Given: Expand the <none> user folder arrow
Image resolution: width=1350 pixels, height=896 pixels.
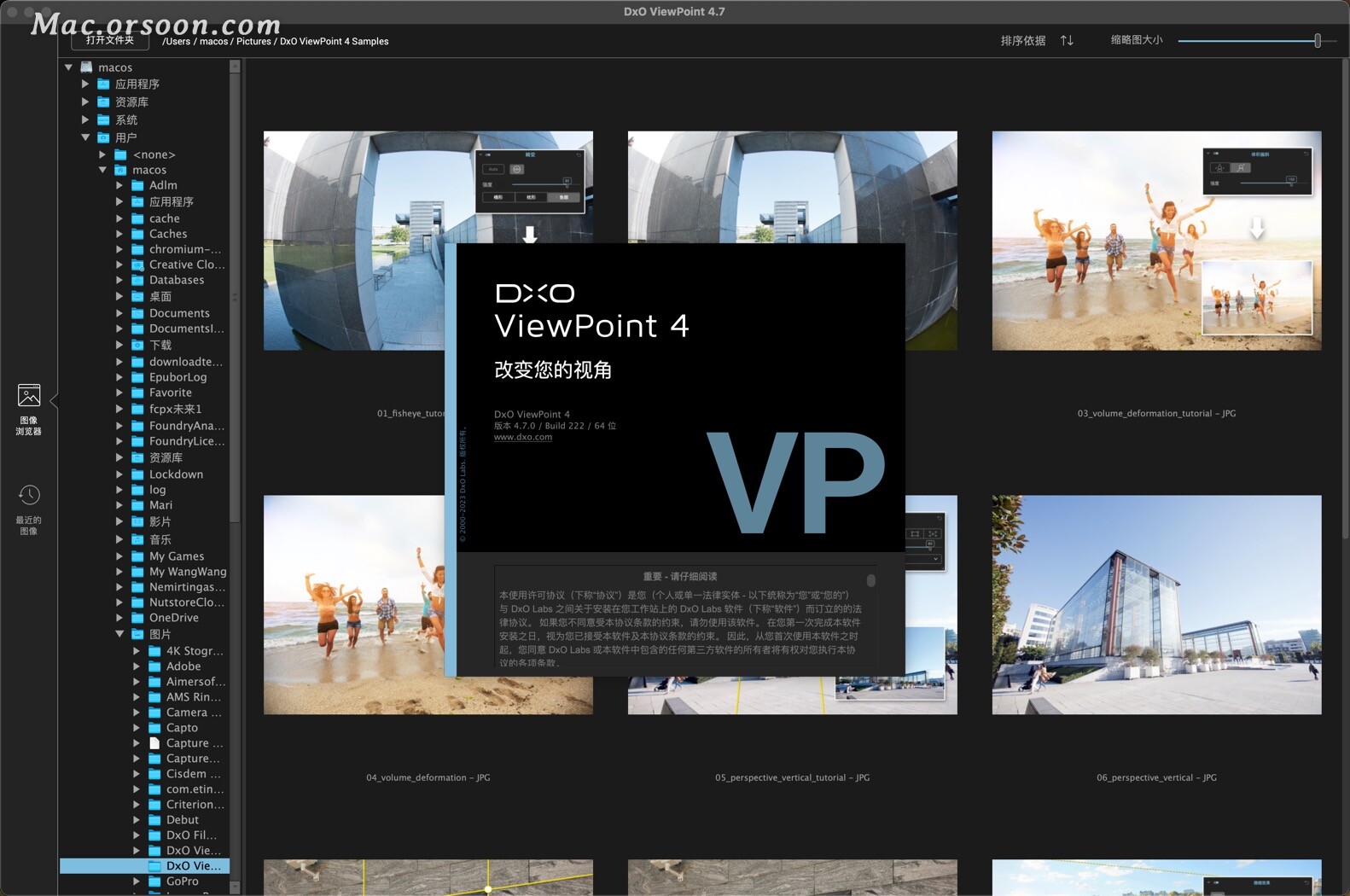Looking at the screenshot, I should coord(102,154).
